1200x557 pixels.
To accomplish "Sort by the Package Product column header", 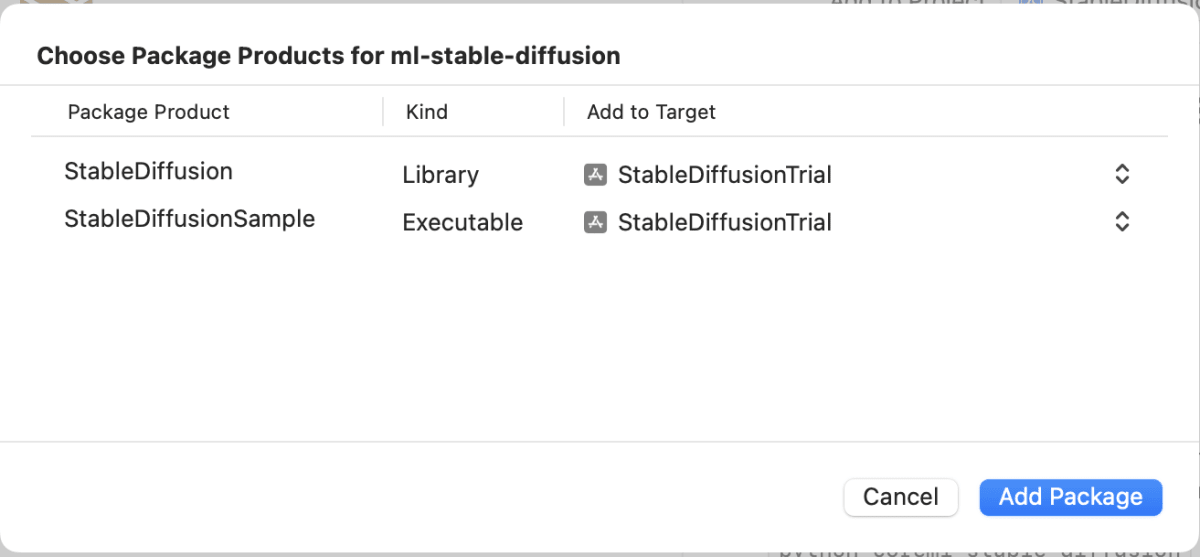I will pos(149,112).
